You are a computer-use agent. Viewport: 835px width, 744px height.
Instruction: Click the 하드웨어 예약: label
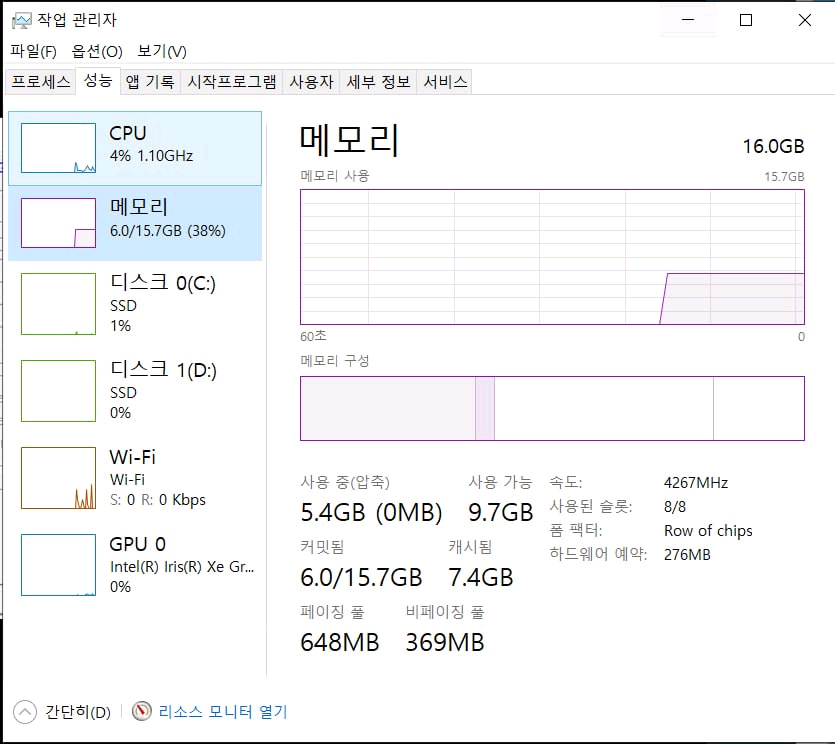(x=599, y=554)
